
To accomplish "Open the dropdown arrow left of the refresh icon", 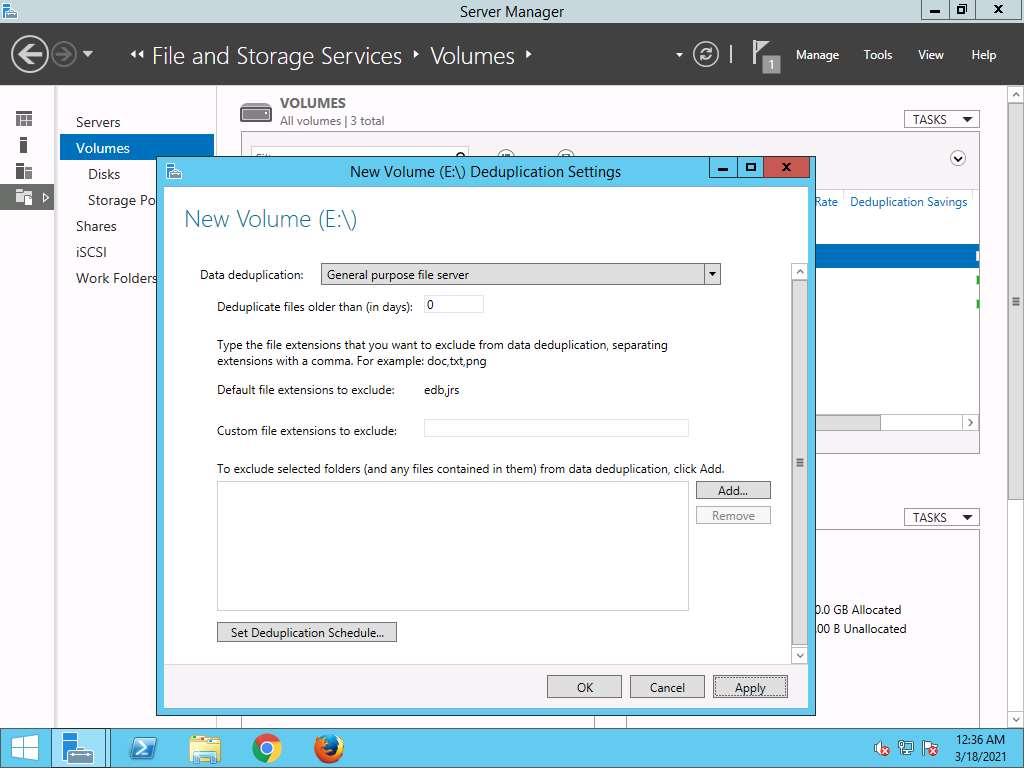I will click(679, 55).
